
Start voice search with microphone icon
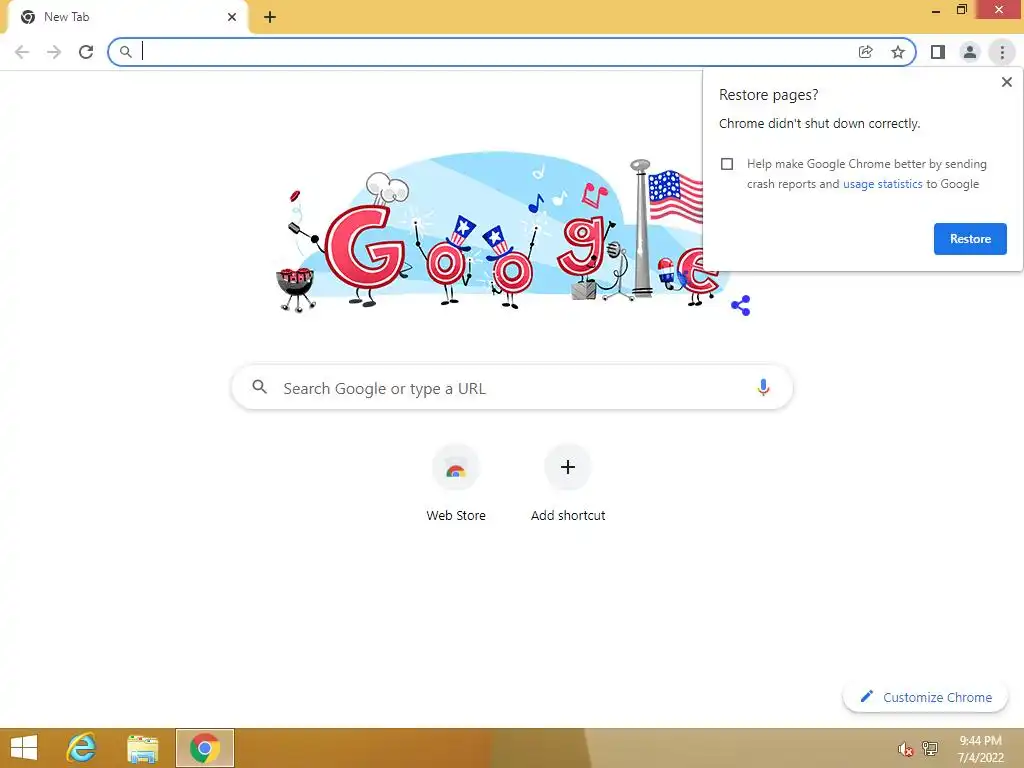tap(763, 388)
